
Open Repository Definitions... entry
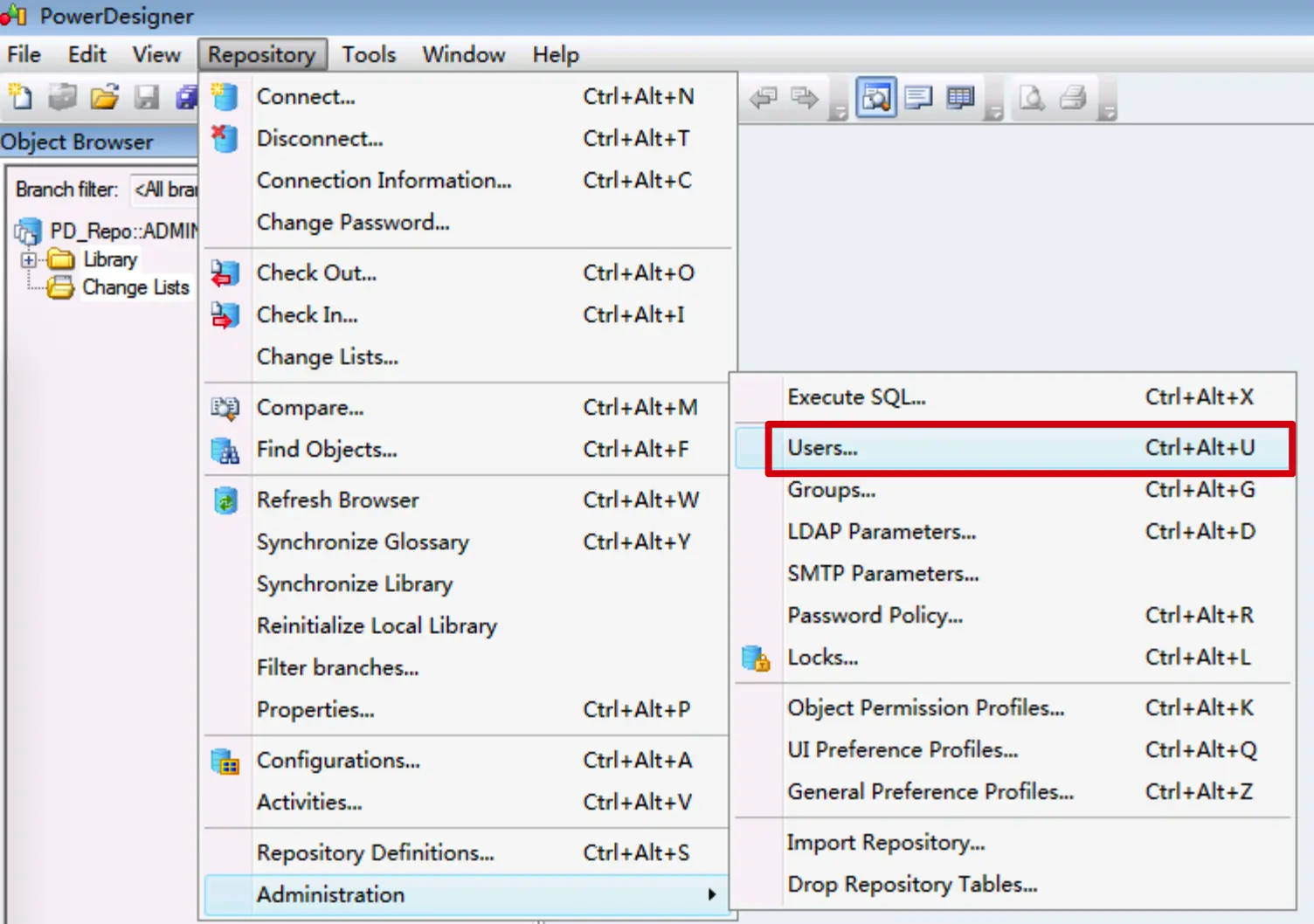point(468,853)
